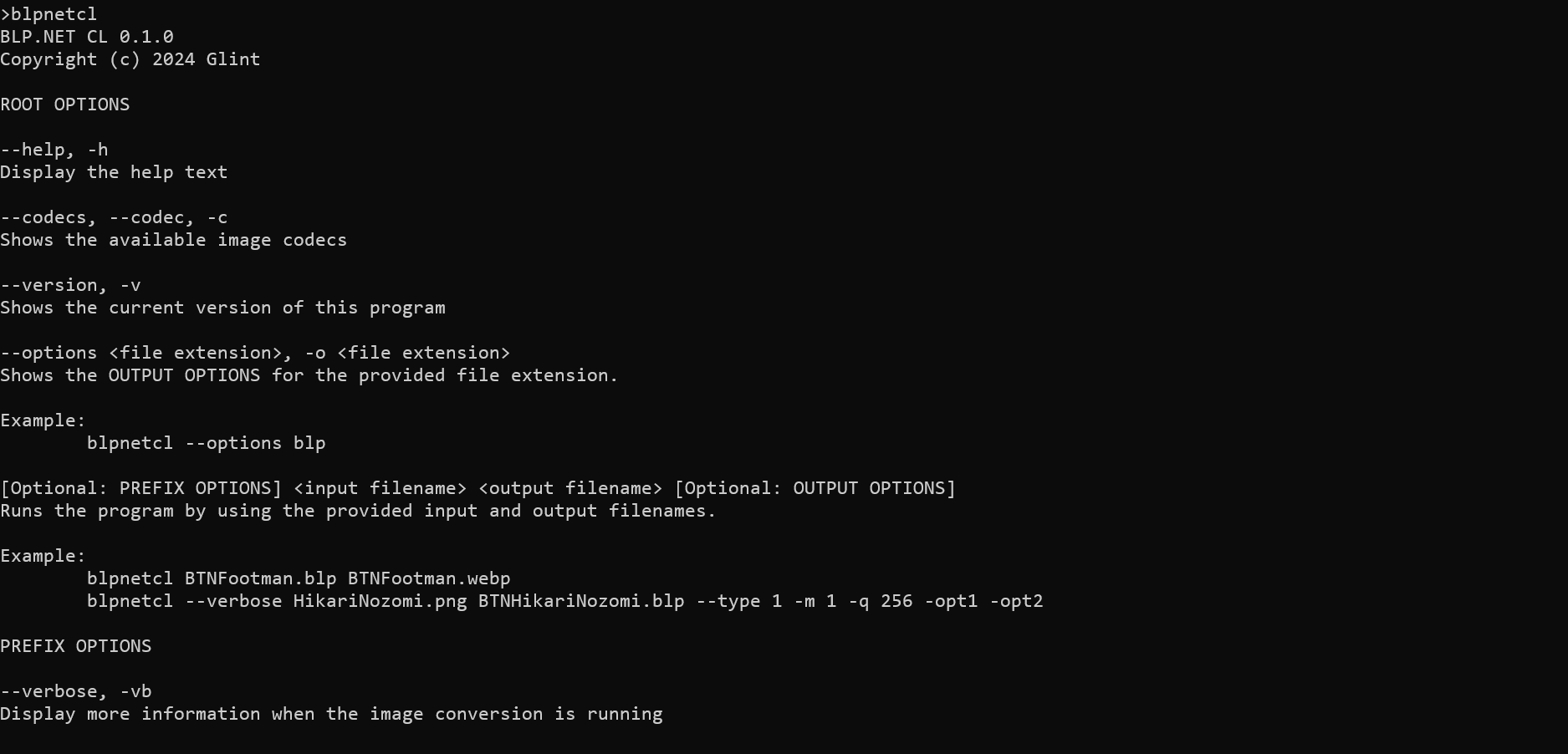Click the --options <file extension> line
Image resolution: width=1568 pixels, height=754 pixels.
coord(255,353)
